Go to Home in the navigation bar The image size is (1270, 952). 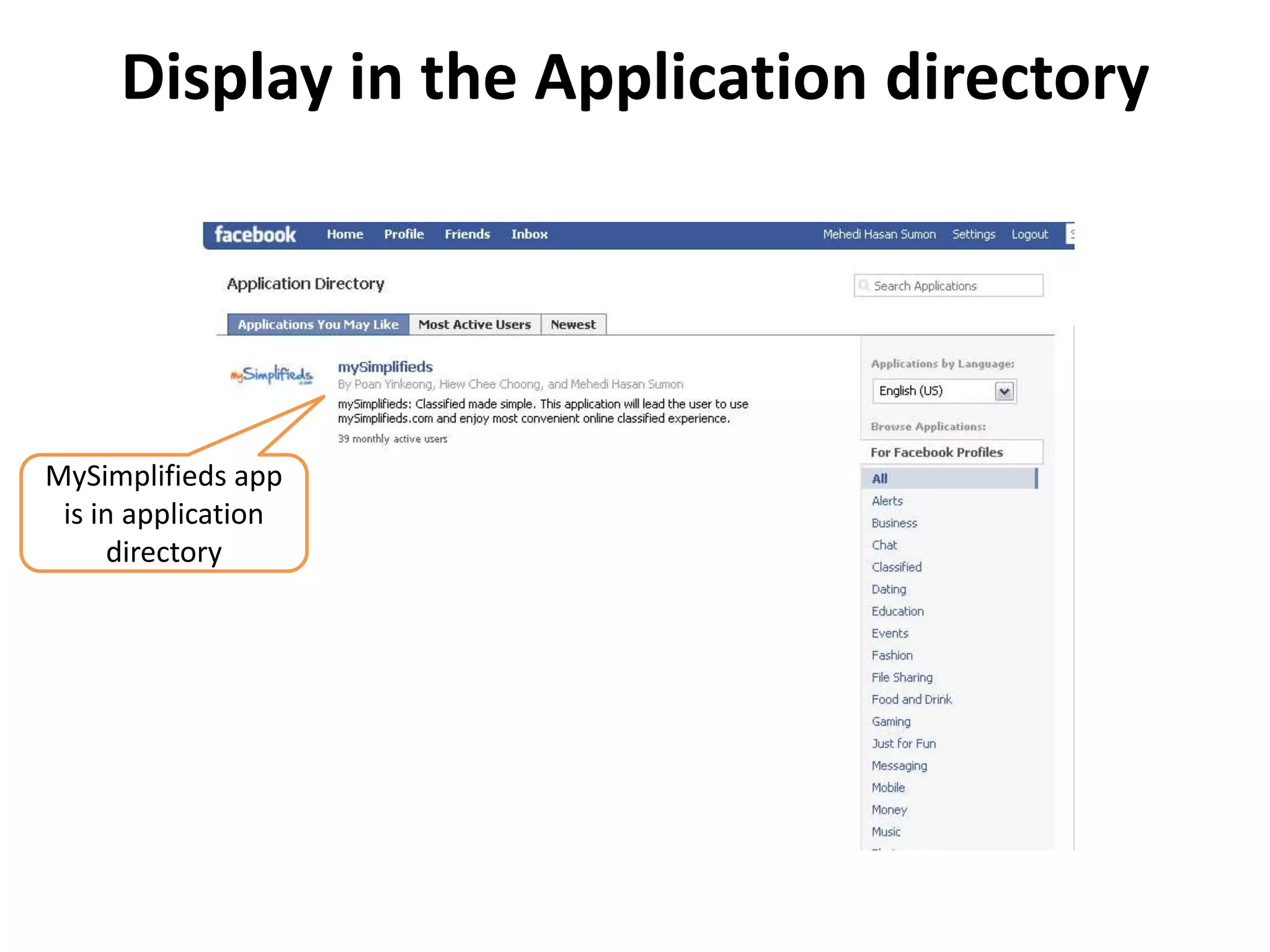(x=345, y=234)
